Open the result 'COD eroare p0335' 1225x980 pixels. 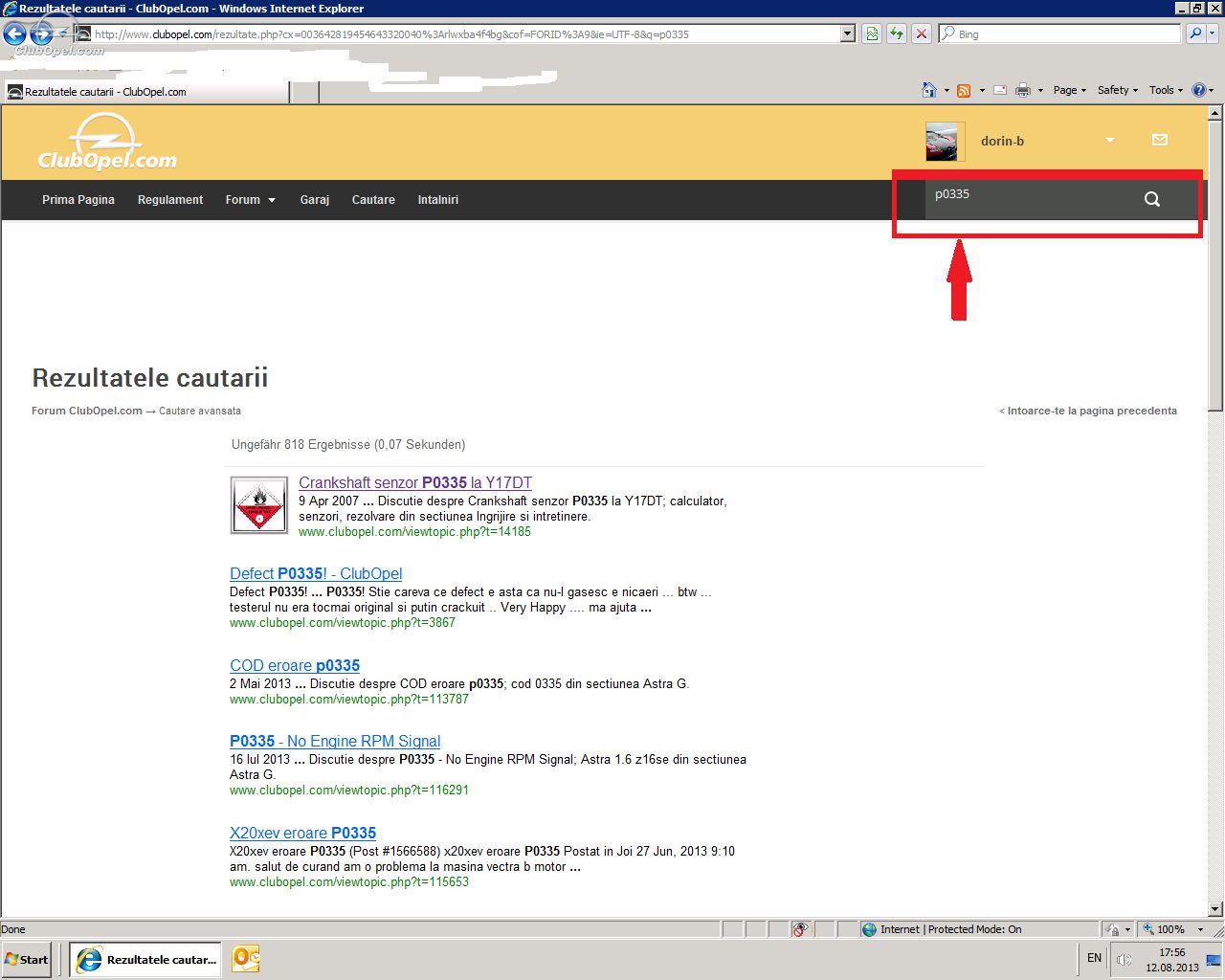coord(295,666)
